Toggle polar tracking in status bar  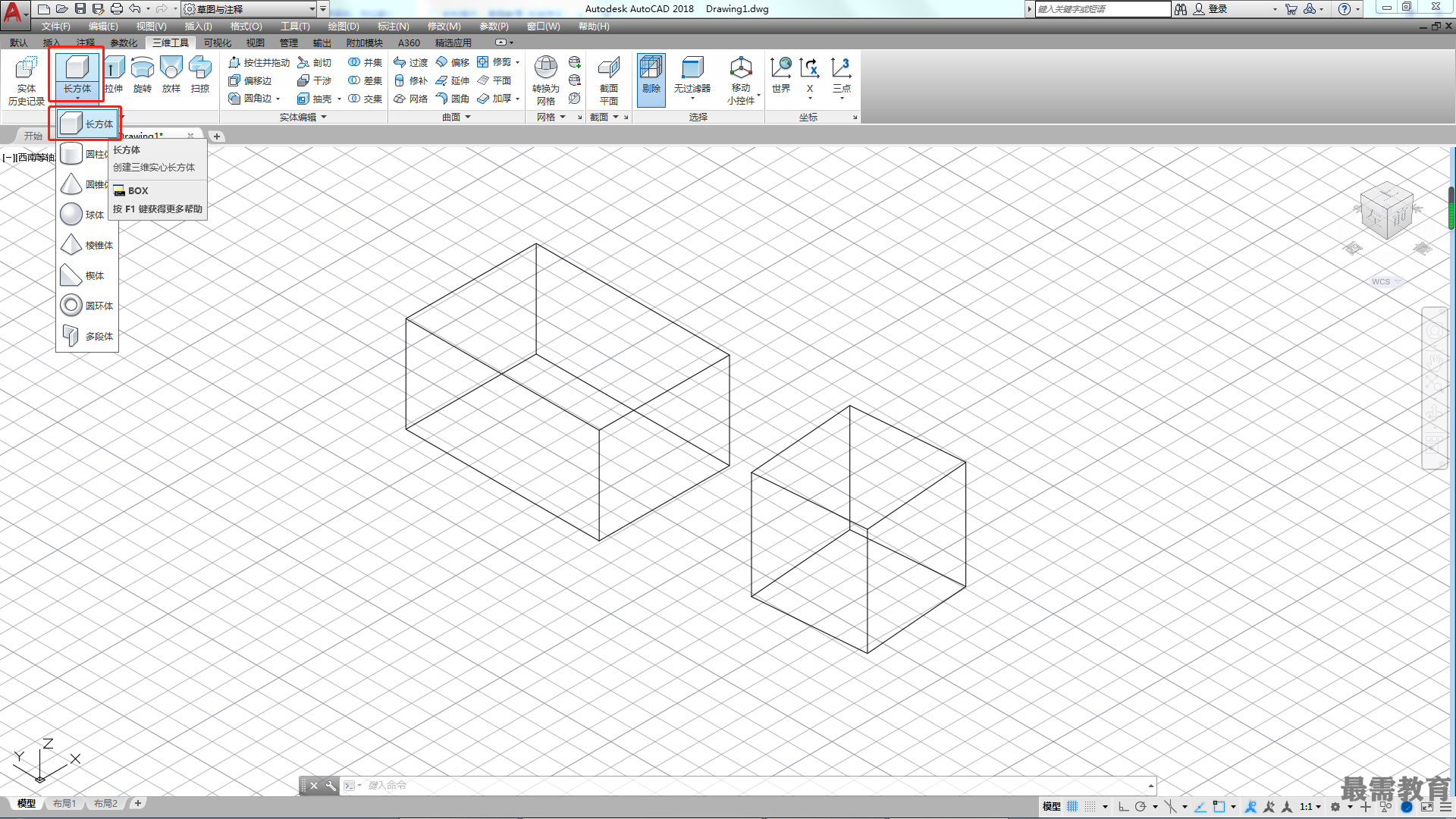tap(1141, 807)
